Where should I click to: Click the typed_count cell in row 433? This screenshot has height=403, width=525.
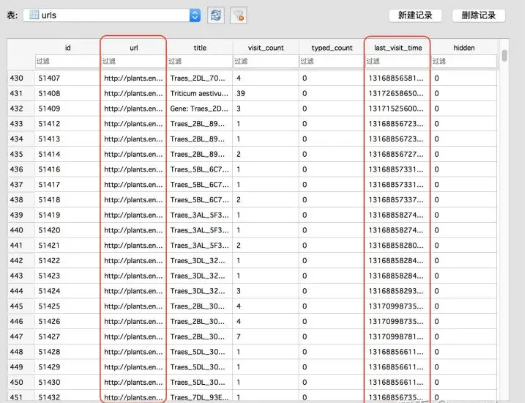[x=332, y=124]
